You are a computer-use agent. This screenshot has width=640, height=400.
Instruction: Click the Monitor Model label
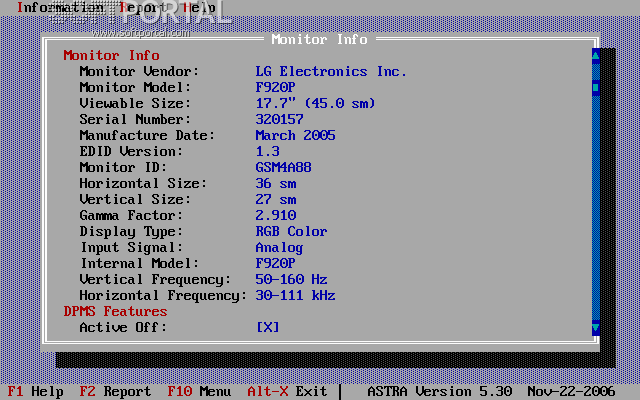click(135, 87)
